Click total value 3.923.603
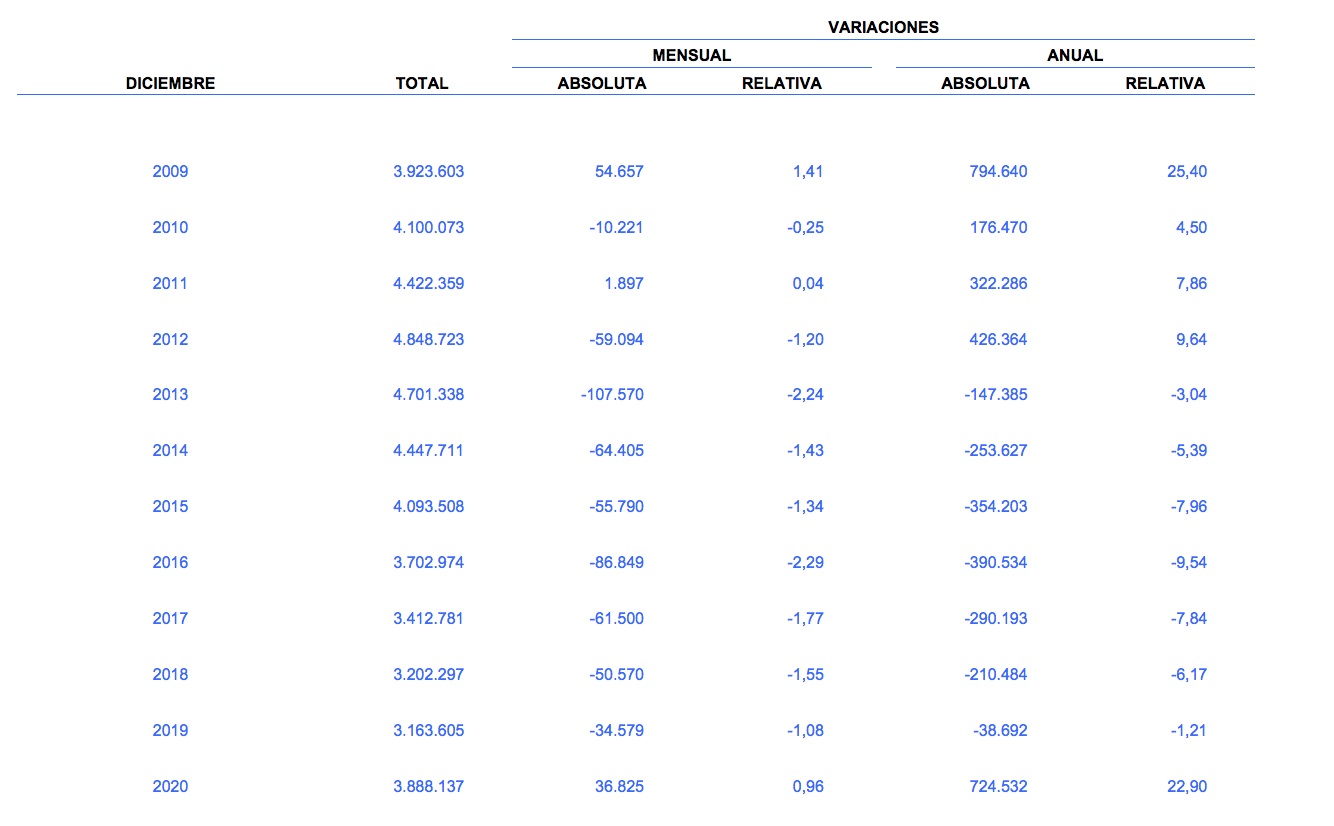This screenshot has height=826, width=1334. (428, 171)
